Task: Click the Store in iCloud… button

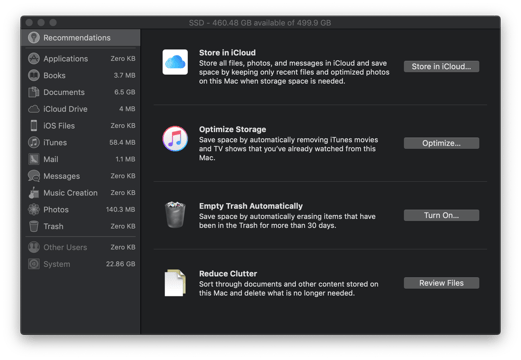Action: [441, 66]
